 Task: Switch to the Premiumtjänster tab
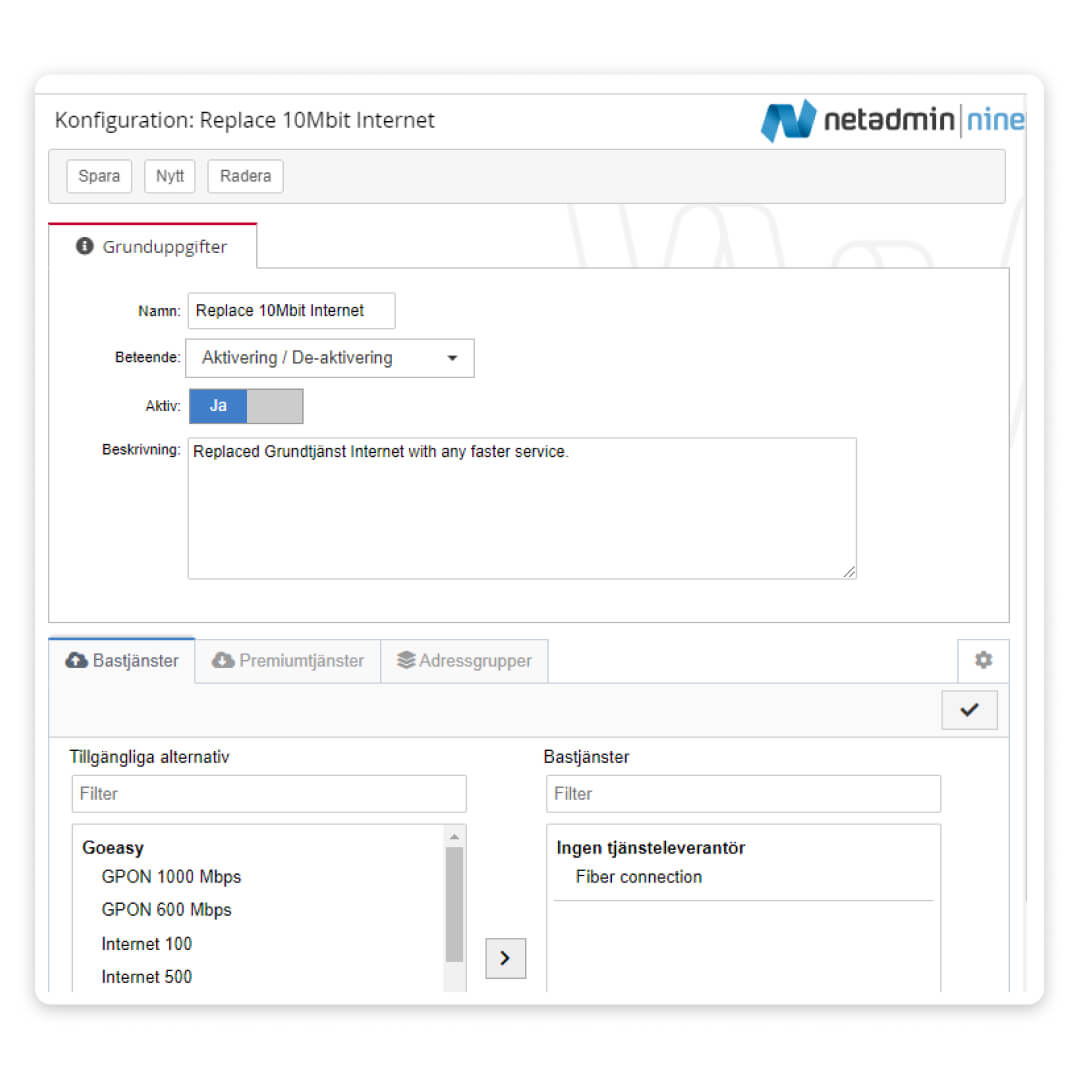coord(288,660)
